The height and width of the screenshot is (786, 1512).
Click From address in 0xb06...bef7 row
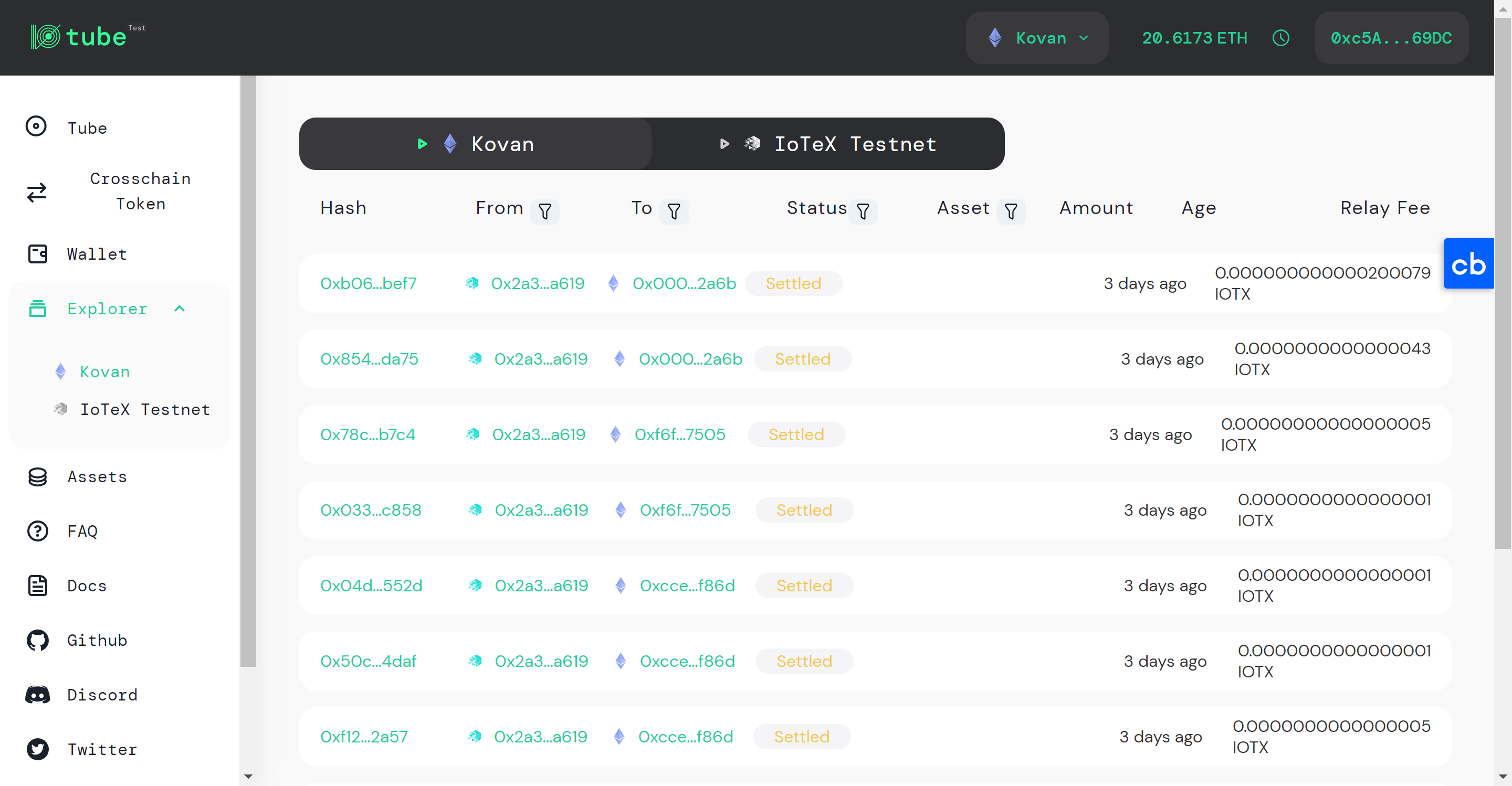538,283
